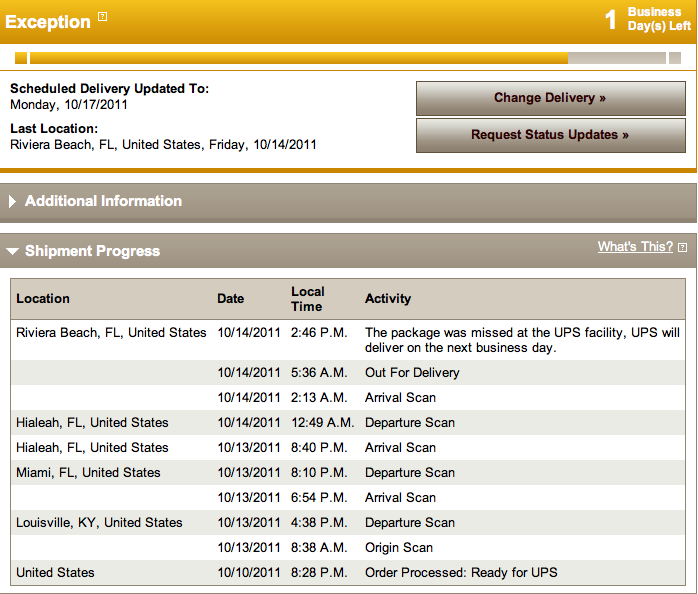Click the Location column header

(x=43, y=299)
